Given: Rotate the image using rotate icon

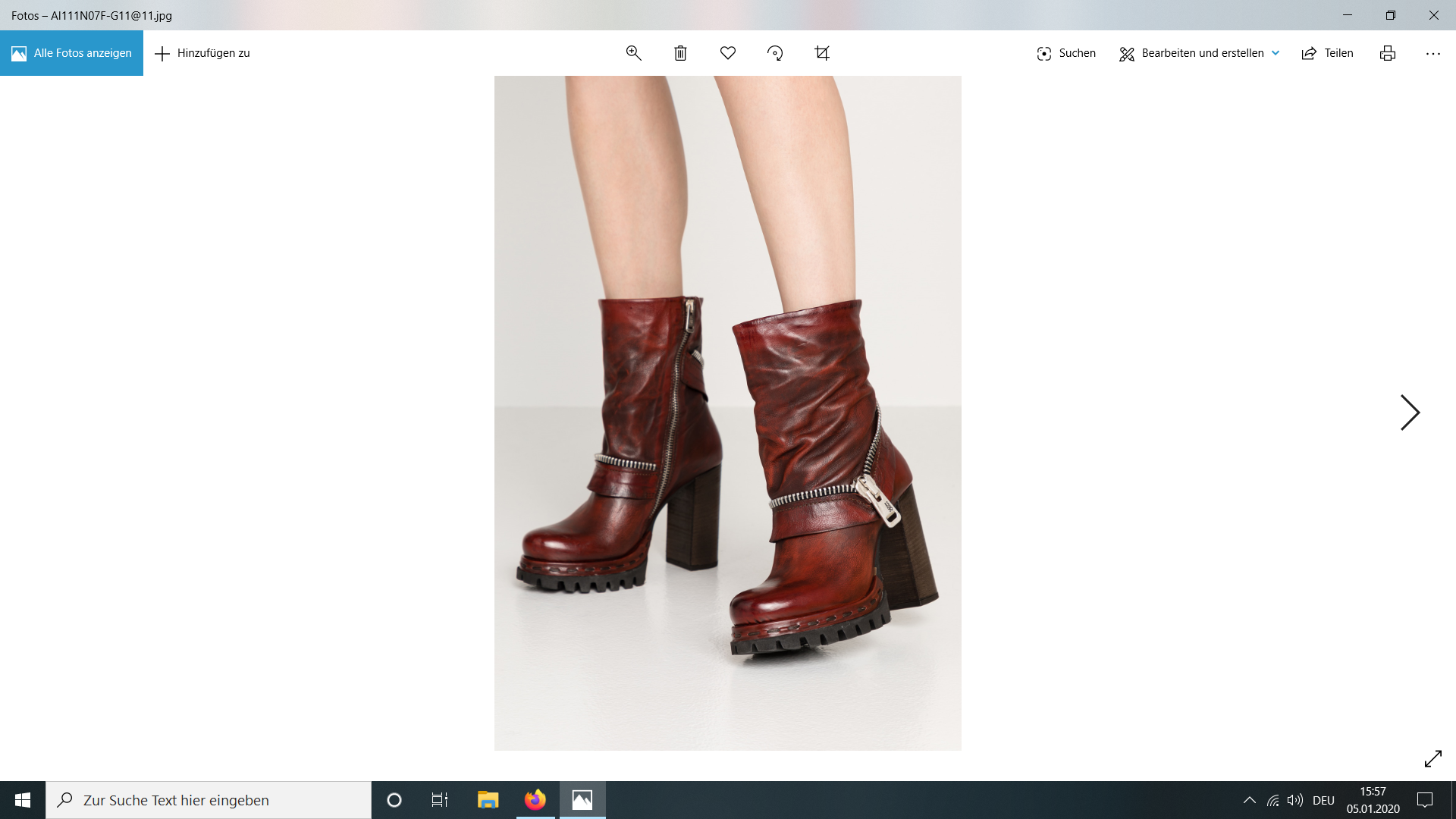Looking at the screenshot, I should click(x=775, y=53).
